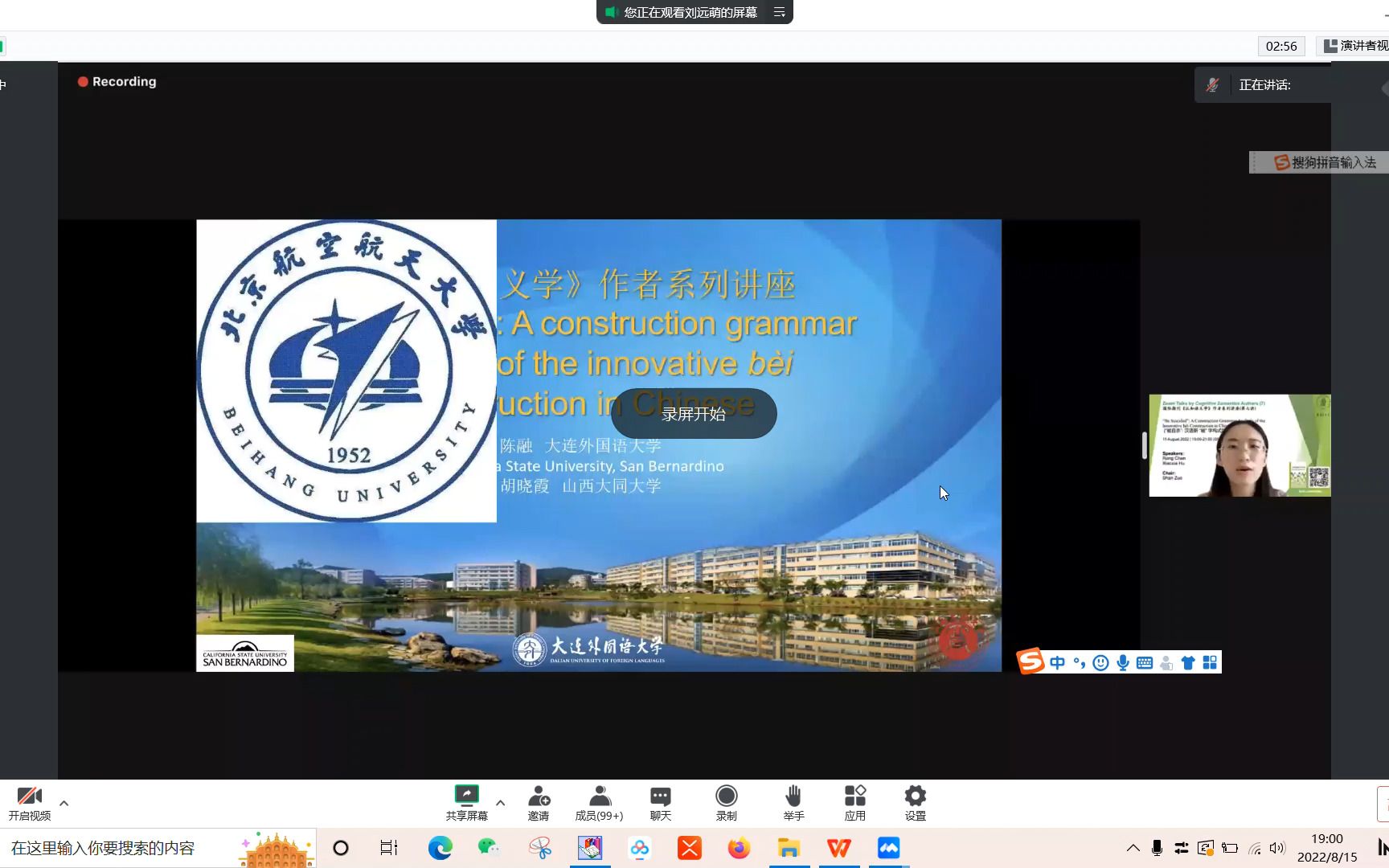Switch to Tencent Meeting taskbar icon

(x=888, y=848)
